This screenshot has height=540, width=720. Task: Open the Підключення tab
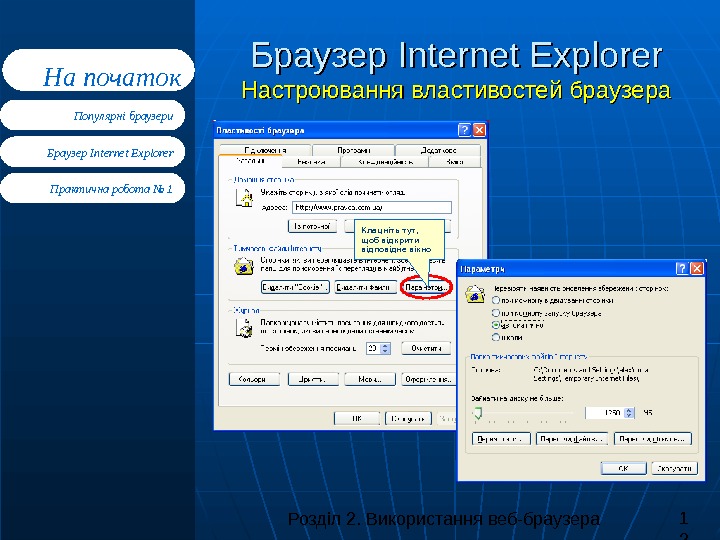click(265, 150)
